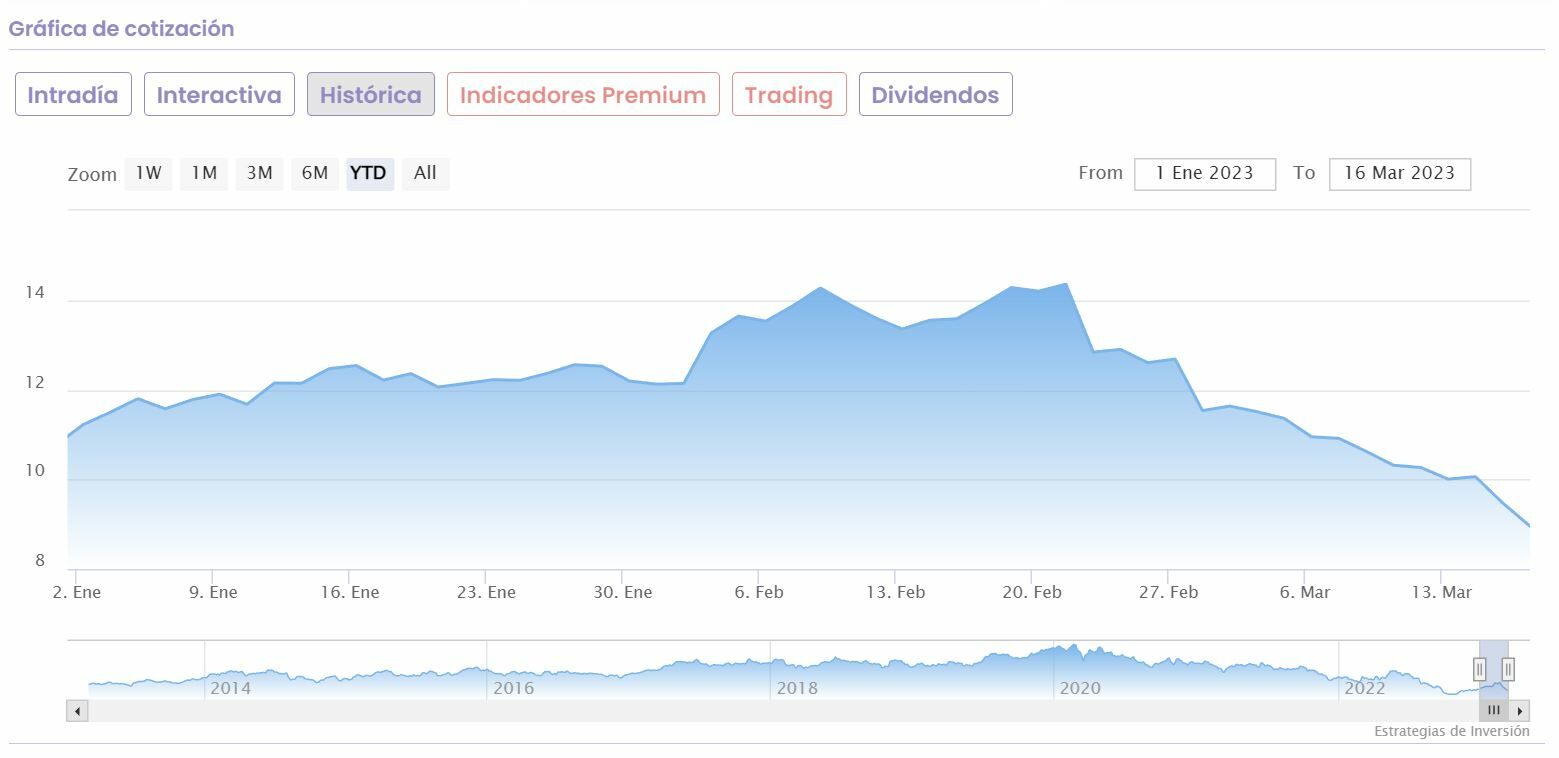This screenshot has width=1559, height=758.
Task: Open the Trading tab
Action: coord(789,95)
